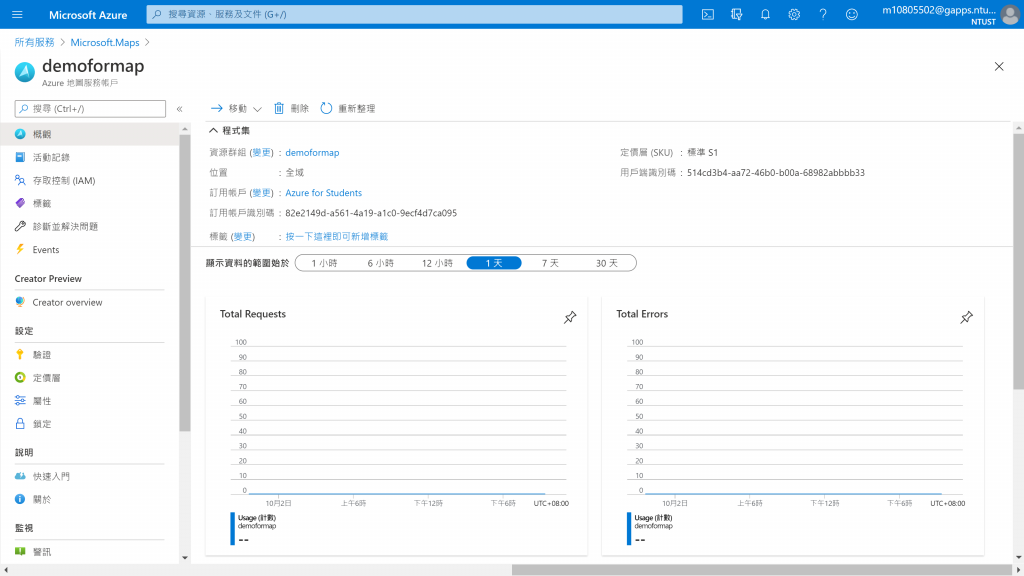This screenshot has height=576, width=1024.
Task: Expand the 移動 move dropdown arrow
Action: click(257, 109)
